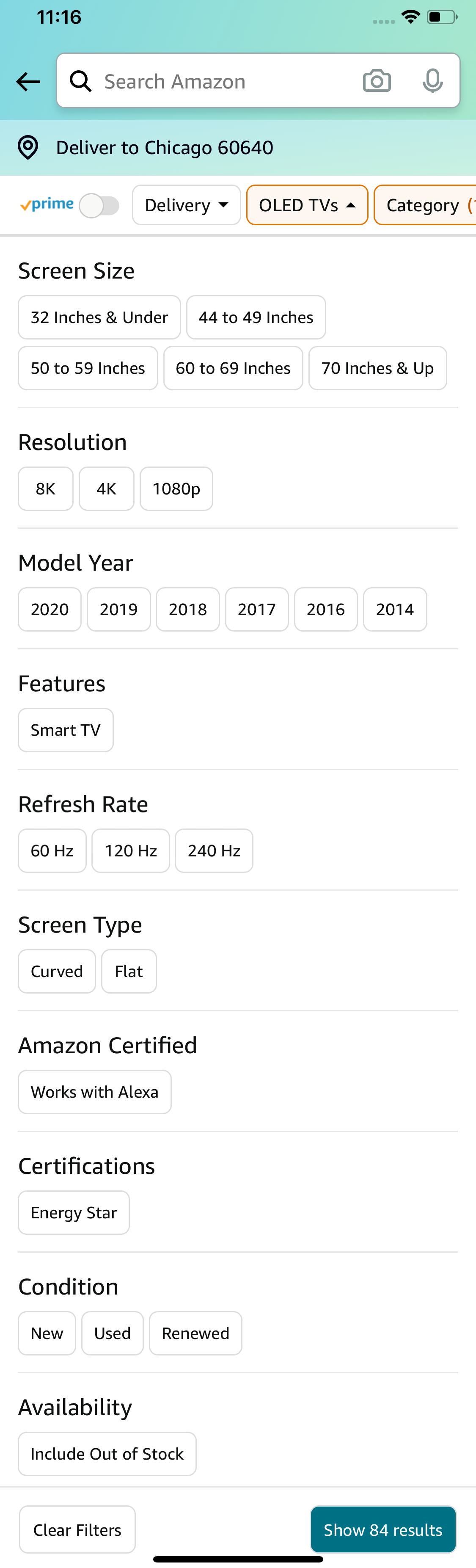Collapse the OLED TVs filter

(x=307, y=205)
